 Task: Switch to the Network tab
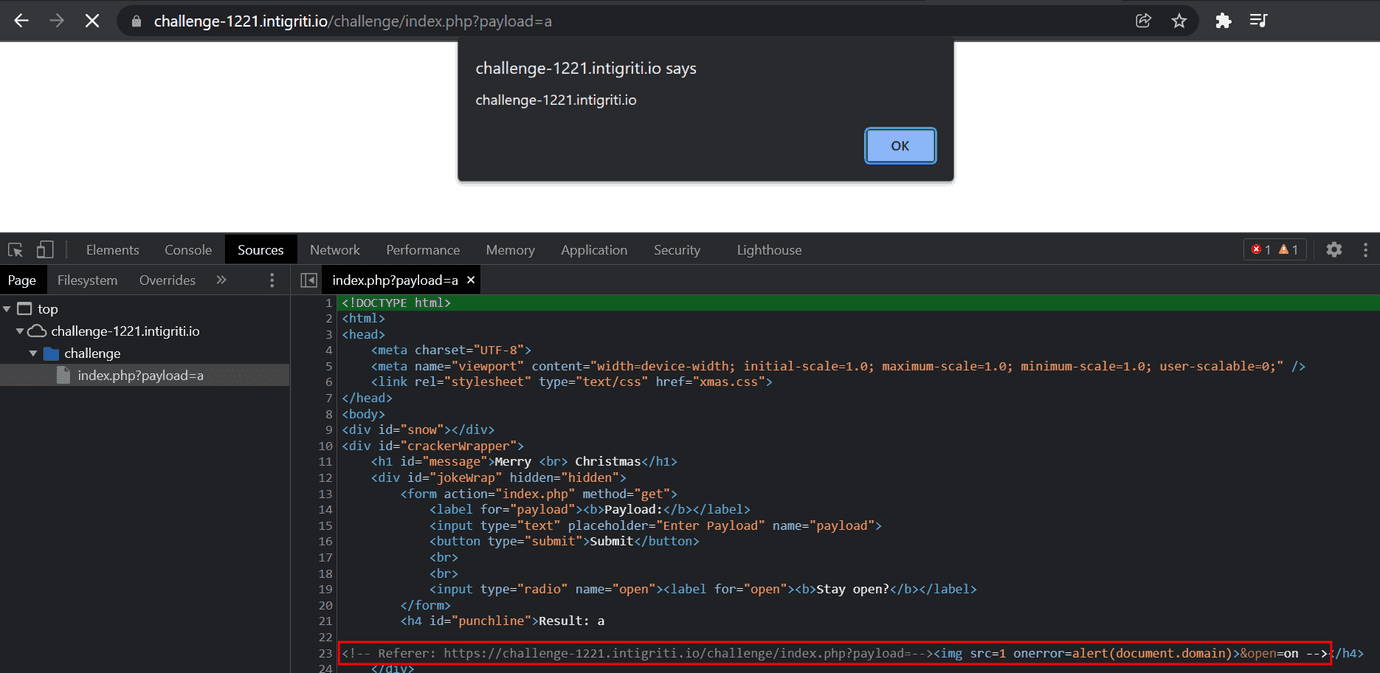[x=334, y=250]
